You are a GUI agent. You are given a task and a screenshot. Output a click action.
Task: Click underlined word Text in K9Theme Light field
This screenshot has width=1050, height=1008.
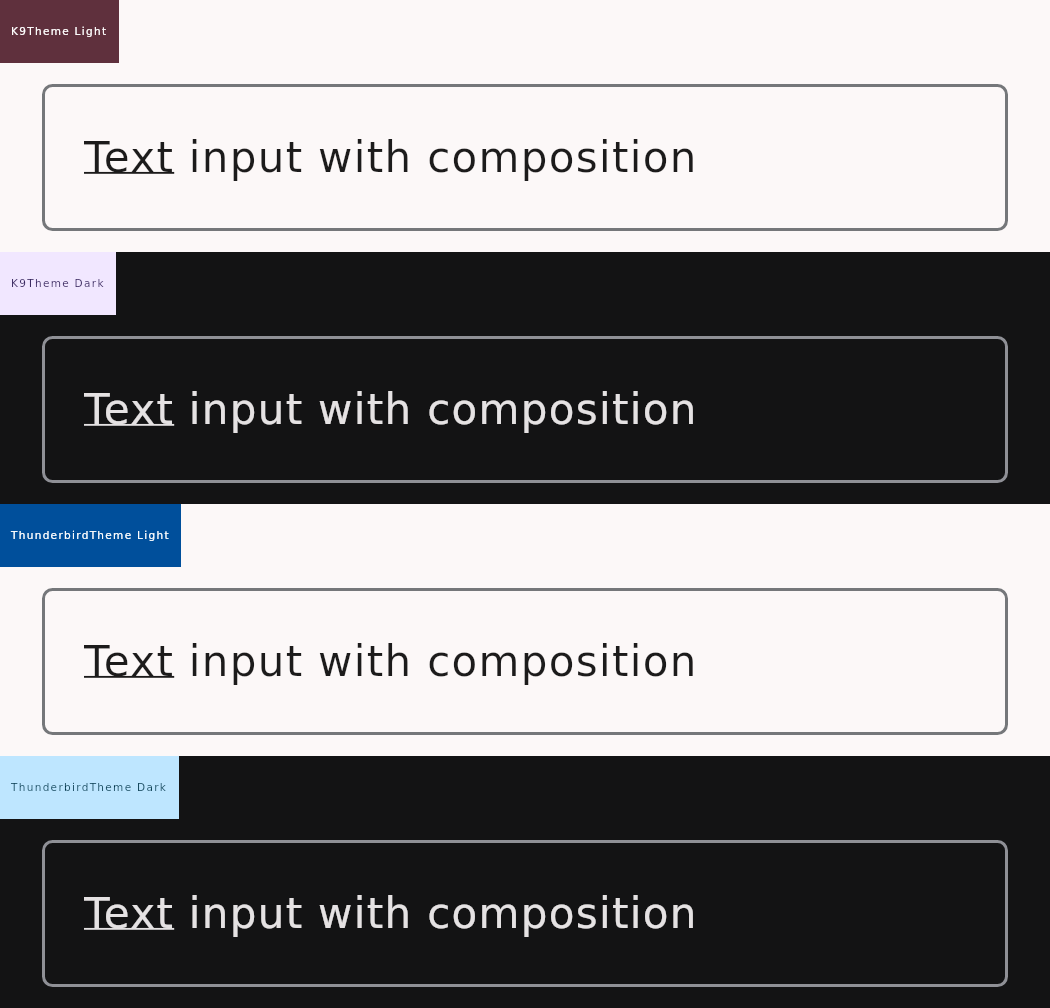129,157
